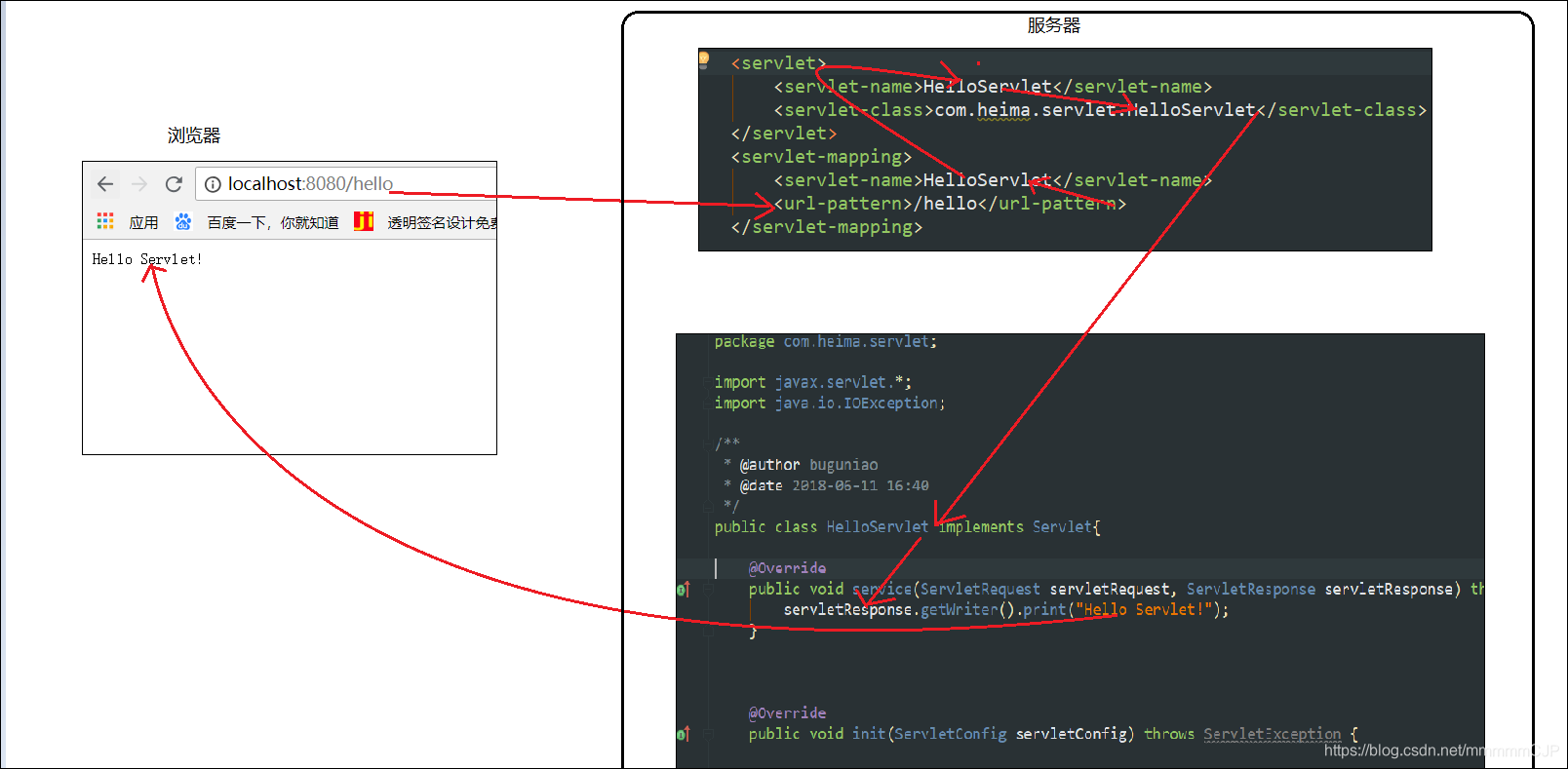Click the import java.io.IOException line
The image size is (1568, 769).
point(830,404)
